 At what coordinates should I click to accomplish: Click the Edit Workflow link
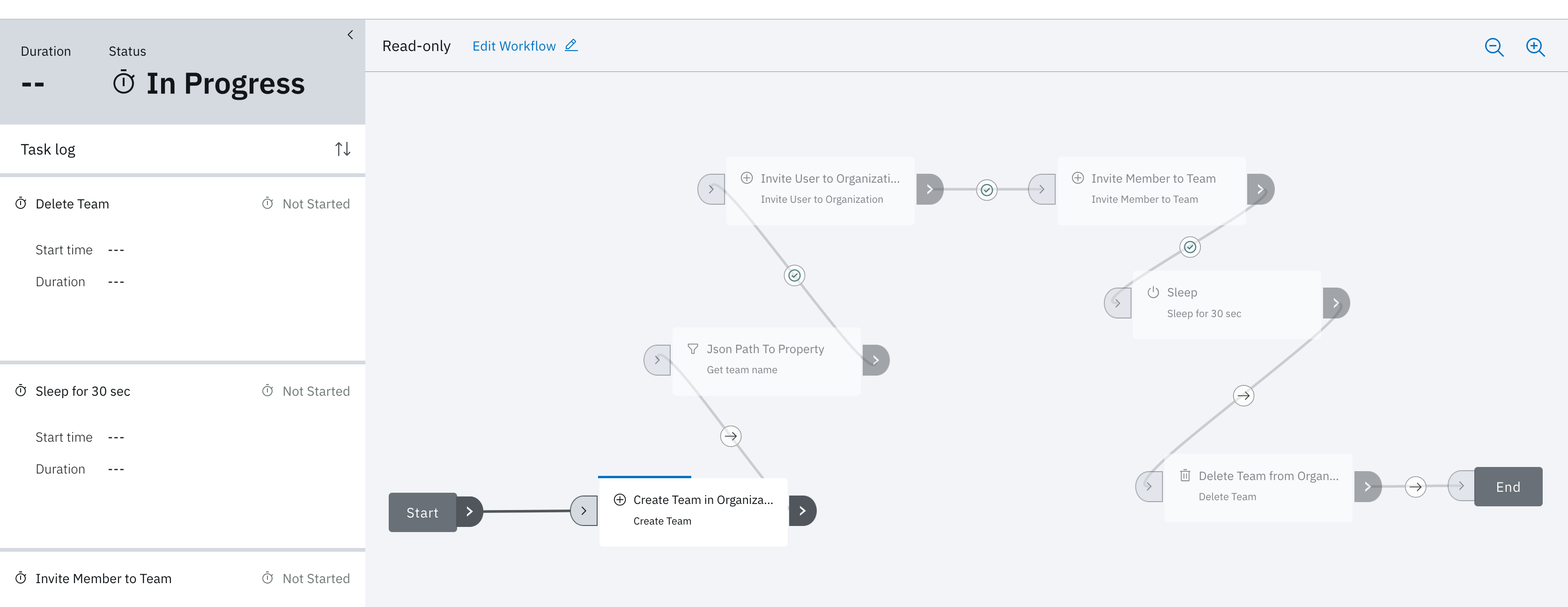514,46
